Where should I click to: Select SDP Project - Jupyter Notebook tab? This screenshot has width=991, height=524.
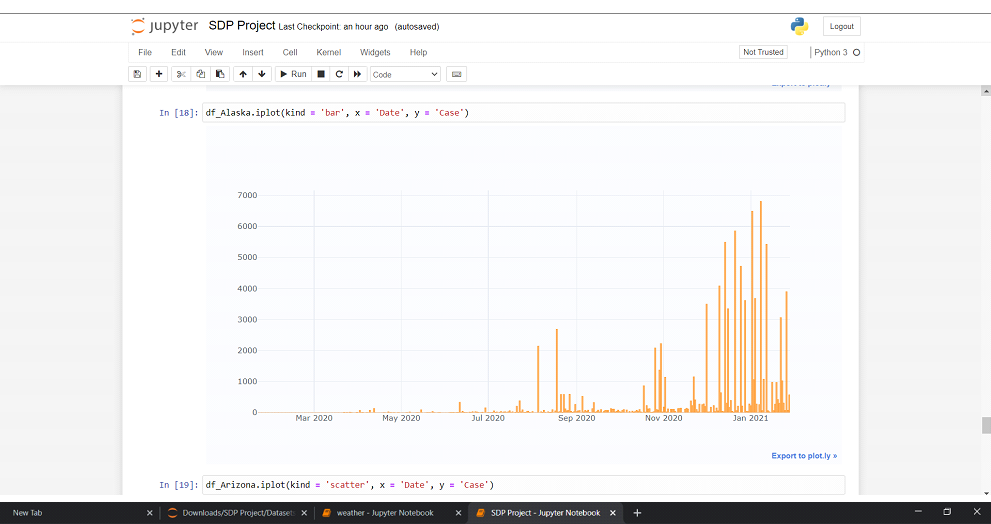click(x=545, y=513)
